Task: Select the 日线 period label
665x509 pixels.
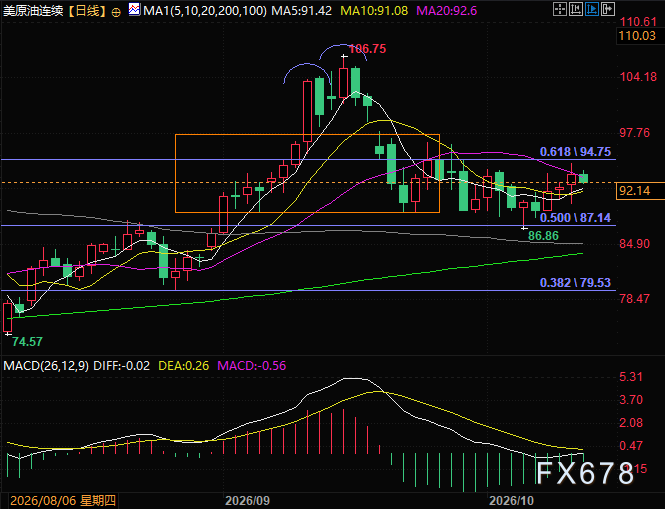Action: [87, 11]
